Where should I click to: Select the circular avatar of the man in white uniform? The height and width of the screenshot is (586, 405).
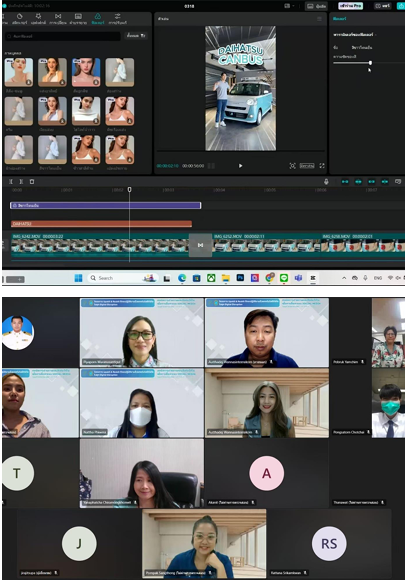18,333
